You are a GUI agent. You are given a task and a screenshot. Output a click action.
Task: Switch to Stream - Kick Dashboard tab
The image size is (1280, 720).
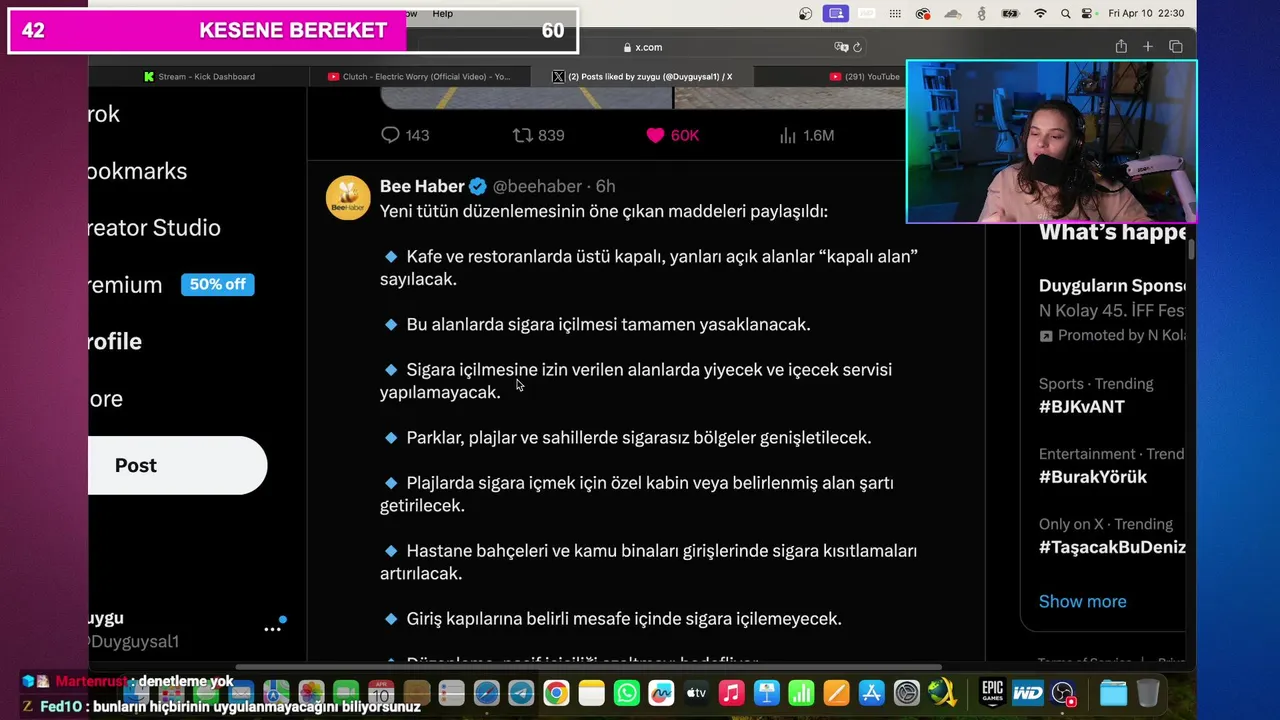click(x=199, y=76)
